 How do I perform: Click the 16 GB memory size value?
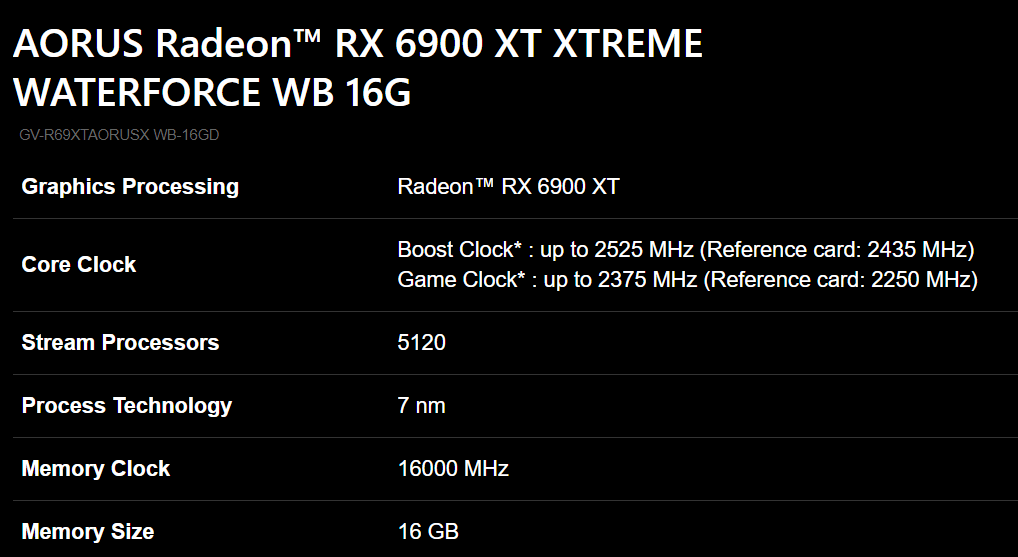(x=428, y=532)
